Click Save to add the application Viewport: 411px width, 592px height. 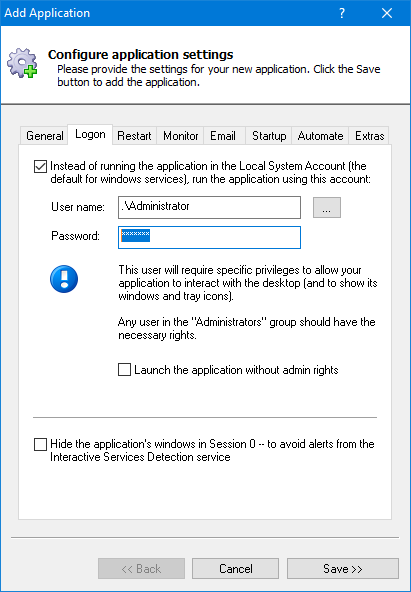click(x=343, y=569)
